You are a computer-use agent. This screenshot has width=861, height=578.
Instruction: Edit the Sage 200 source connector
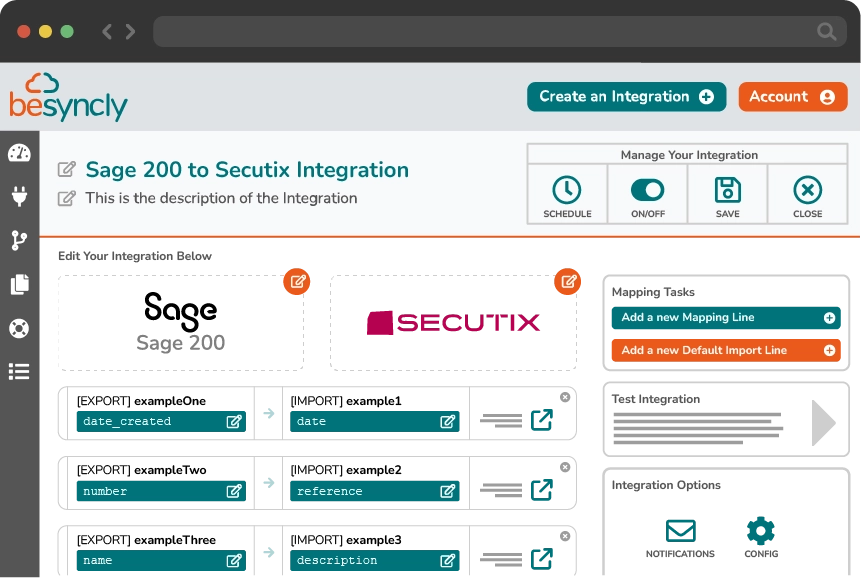point(297,282)
